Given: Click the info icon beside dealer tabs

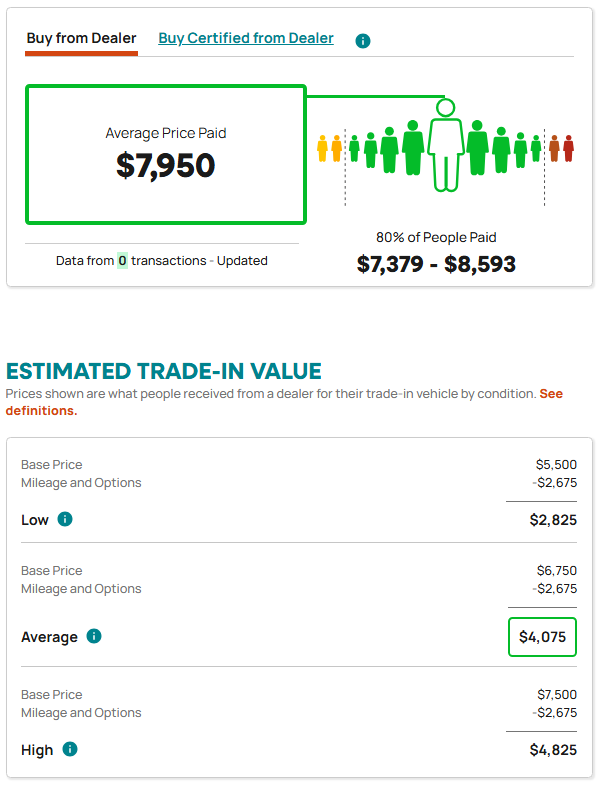Looking at the screenshot, I should tap(362, 41).
